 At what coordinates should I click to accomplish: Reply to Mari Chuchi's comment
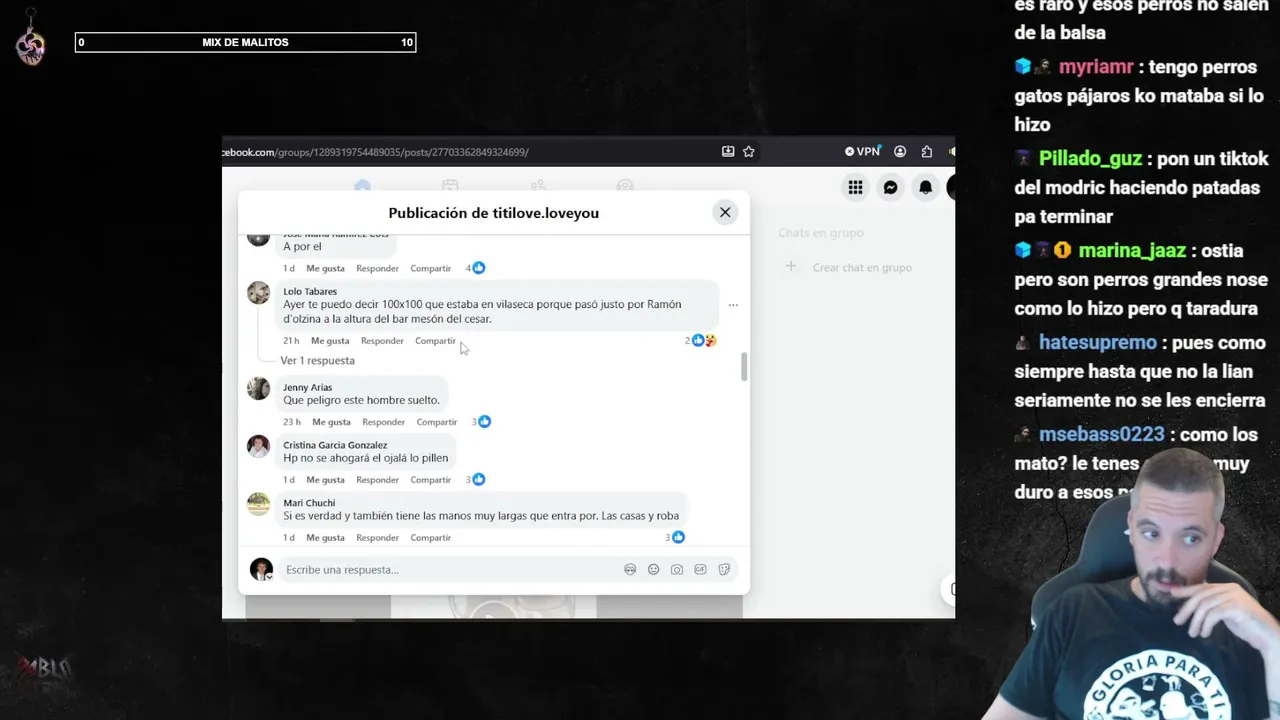coord(377,538)
